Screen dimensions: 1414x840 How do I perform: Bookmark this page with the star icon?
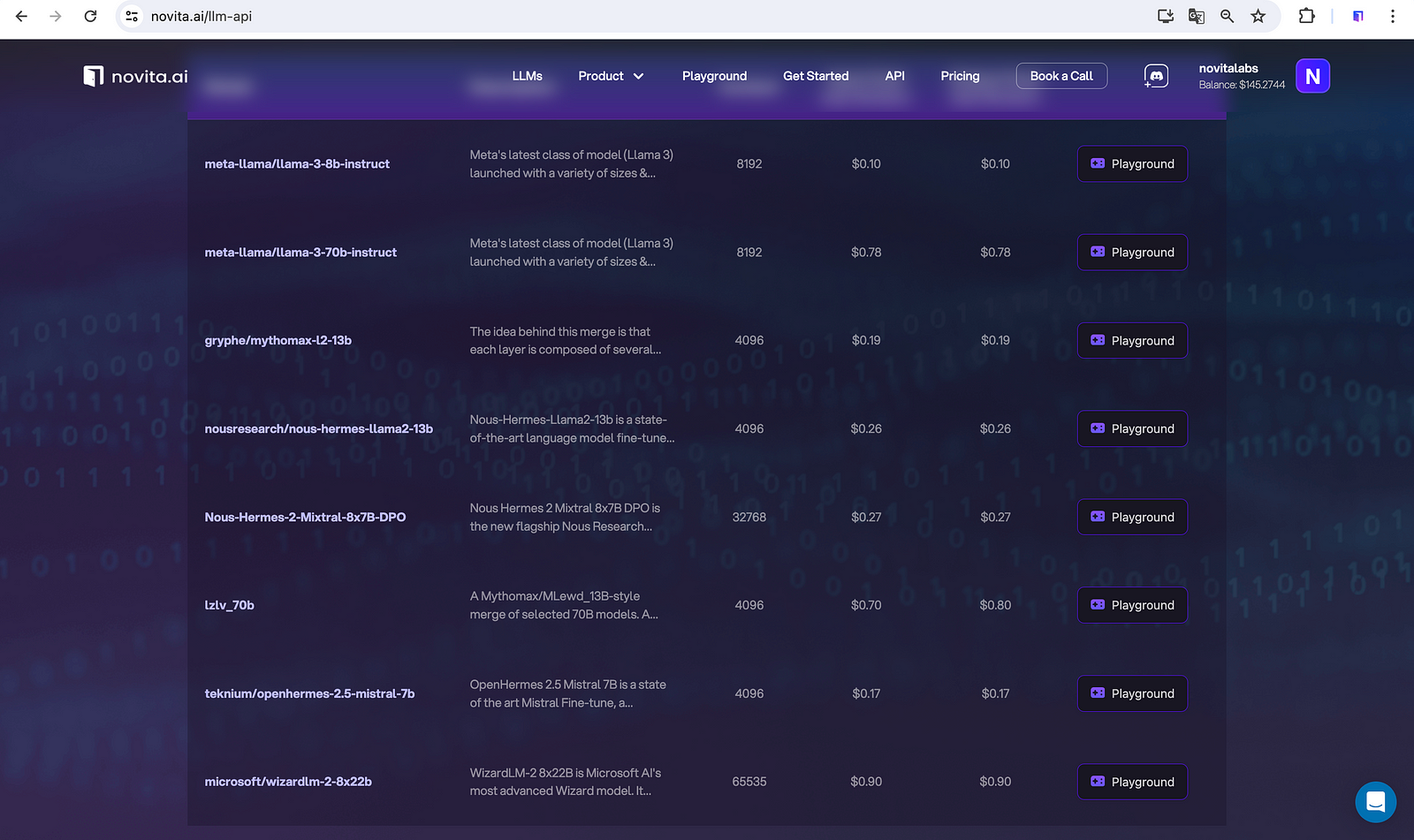point(1258,16)
